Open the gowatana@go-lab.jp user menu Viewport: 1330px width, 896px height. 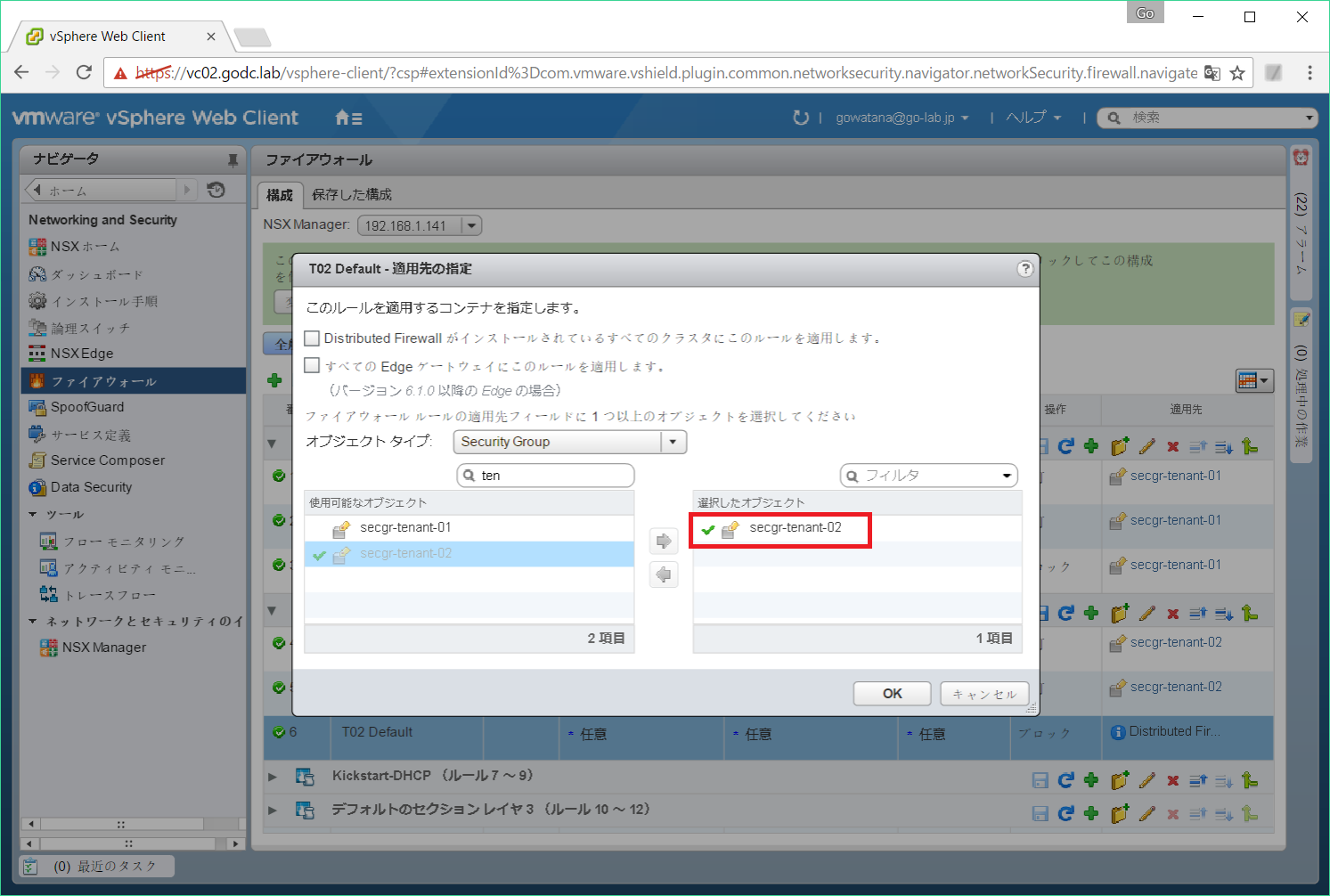pos(902,118)
